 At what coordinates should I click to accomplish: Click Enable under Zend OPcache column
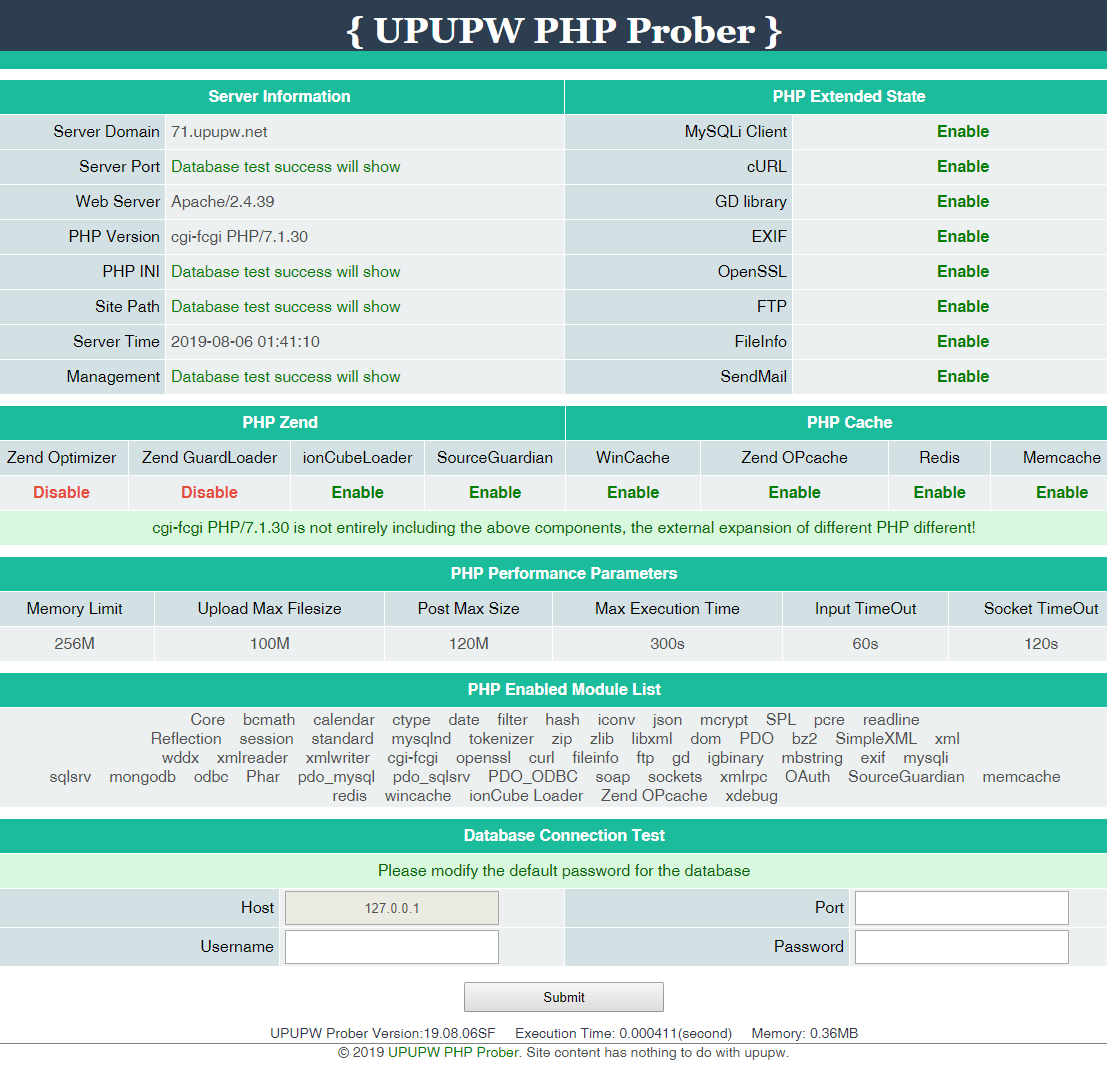[794, 493]
